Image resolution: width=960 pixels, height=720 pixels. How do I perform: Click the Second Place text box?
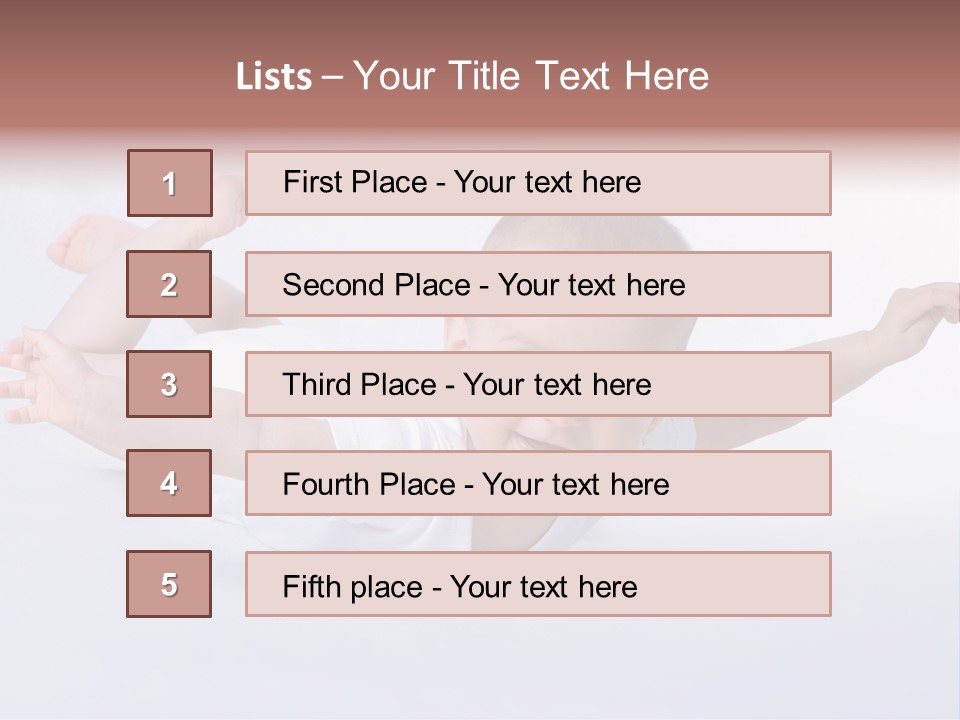(x=538, y=284)
